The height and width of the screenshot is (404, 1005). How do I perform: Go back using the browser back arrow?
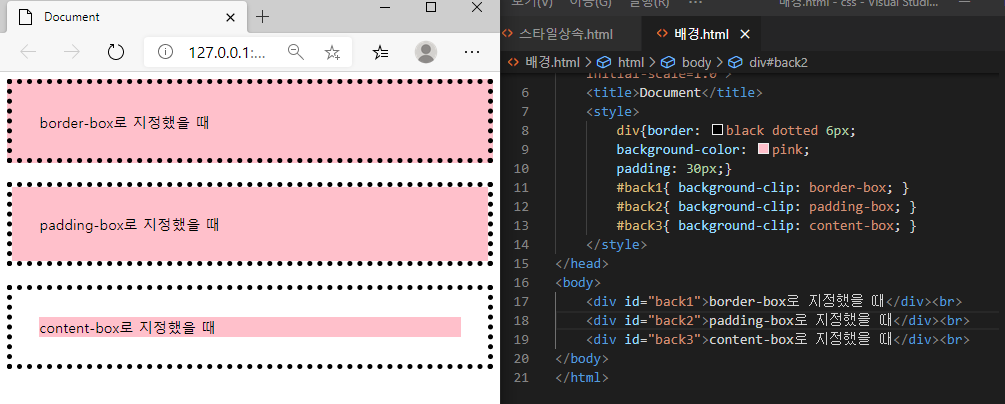pos(28,52)
